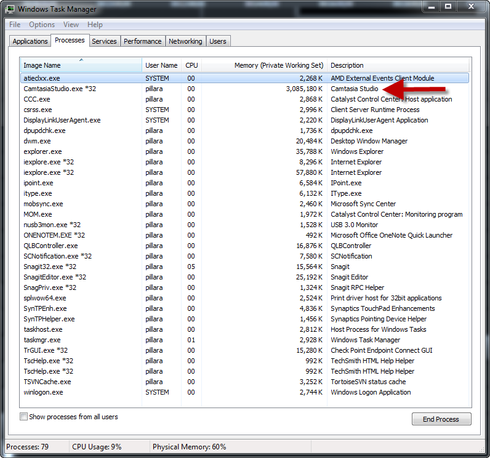This screenshot has height=458, width=490.
Task: Select the CamtasiaStudio.exe *32 process row
Action: (244, 89)
